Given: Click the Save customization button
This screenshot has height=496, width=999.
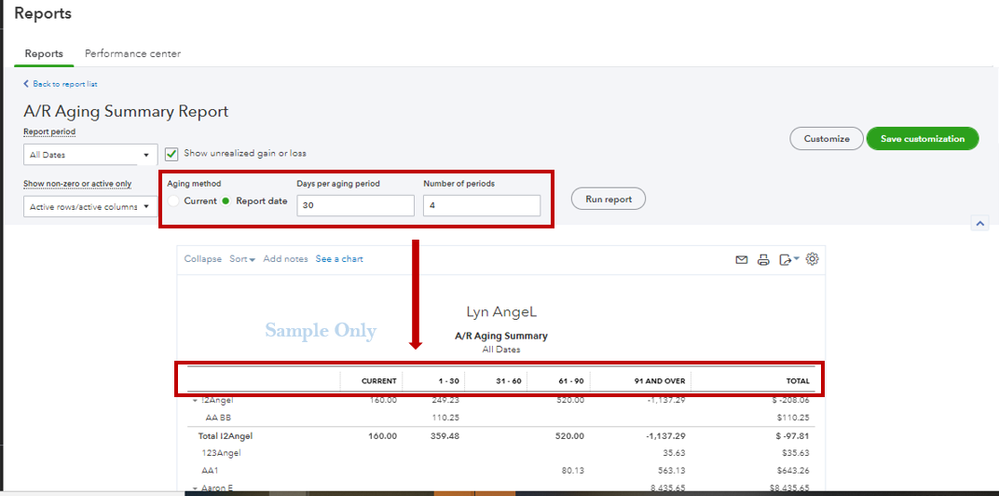Looking at the screenshot, I should coord(922,138).
